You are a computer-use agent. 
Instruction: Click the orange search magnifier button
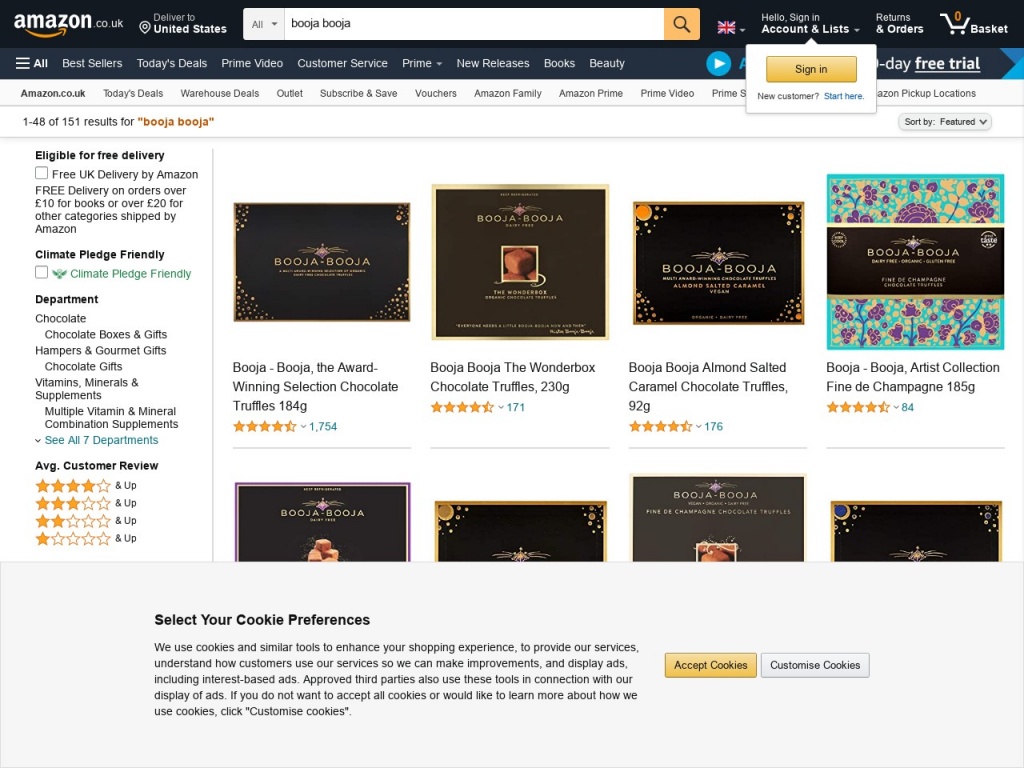(681, 24)
